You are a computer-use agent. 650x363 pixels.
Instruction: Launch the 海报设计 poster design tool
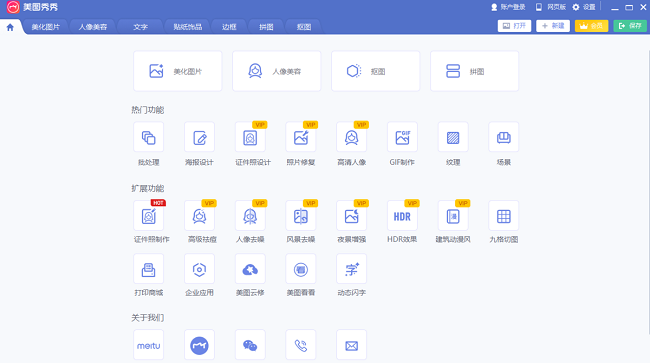click(x=199, y=137)
